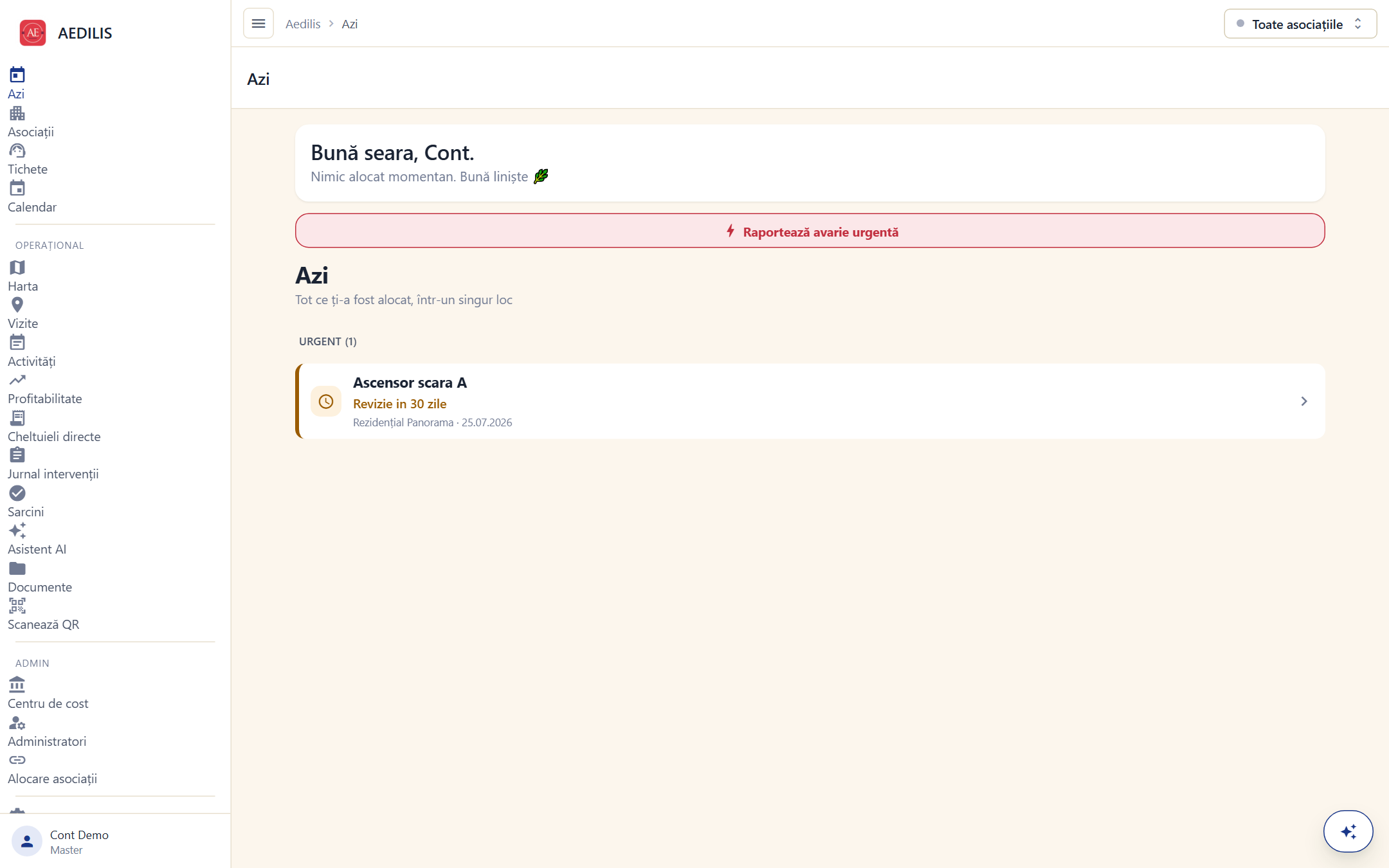This screenshot has width=1389, height=868.
Task: Click the Cont Demo avatar icon
Action: pyautogui.click(x=27, y=841)
